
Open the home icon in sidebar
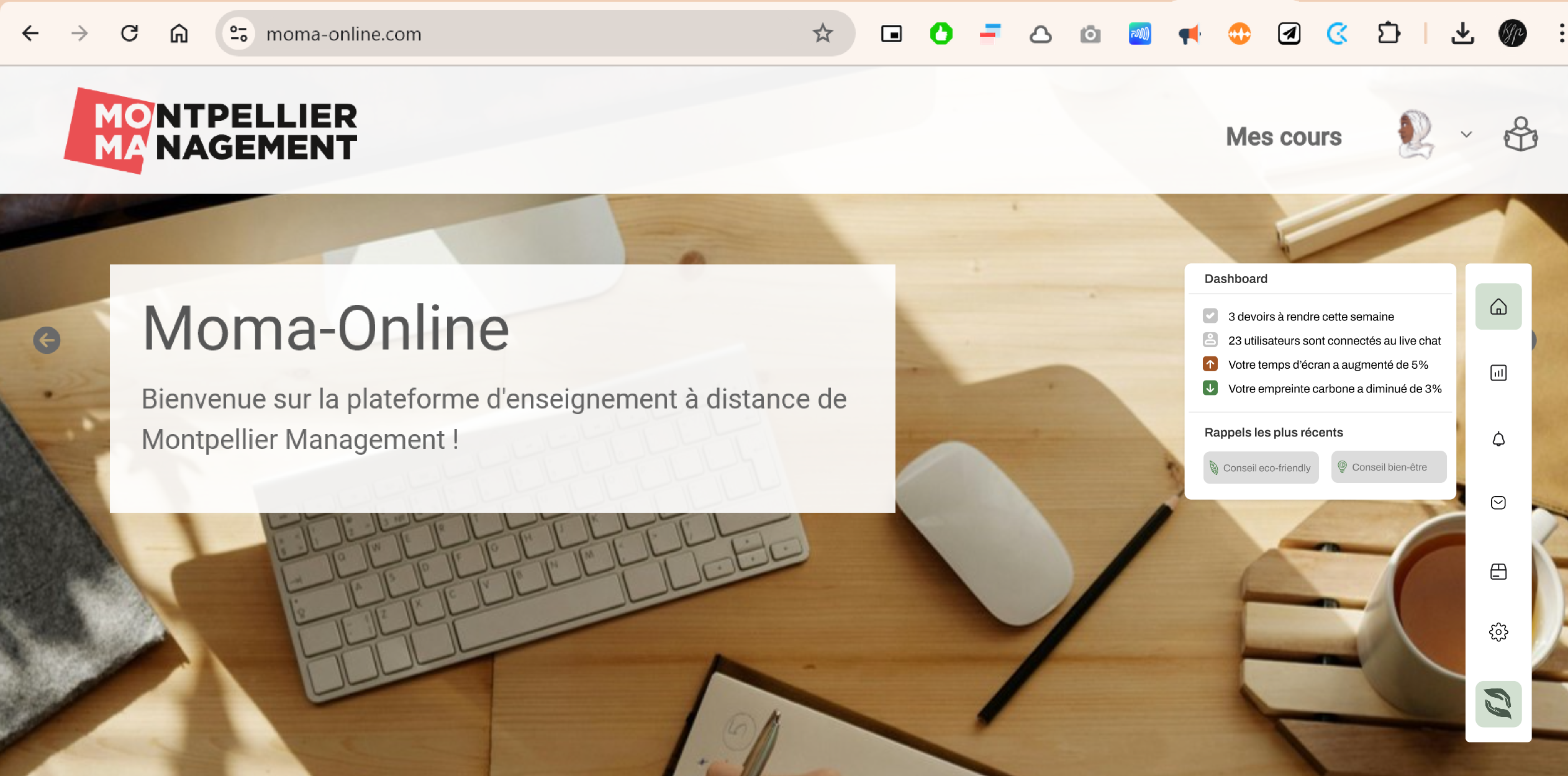pyautogui.click(x=1498, y=307)
